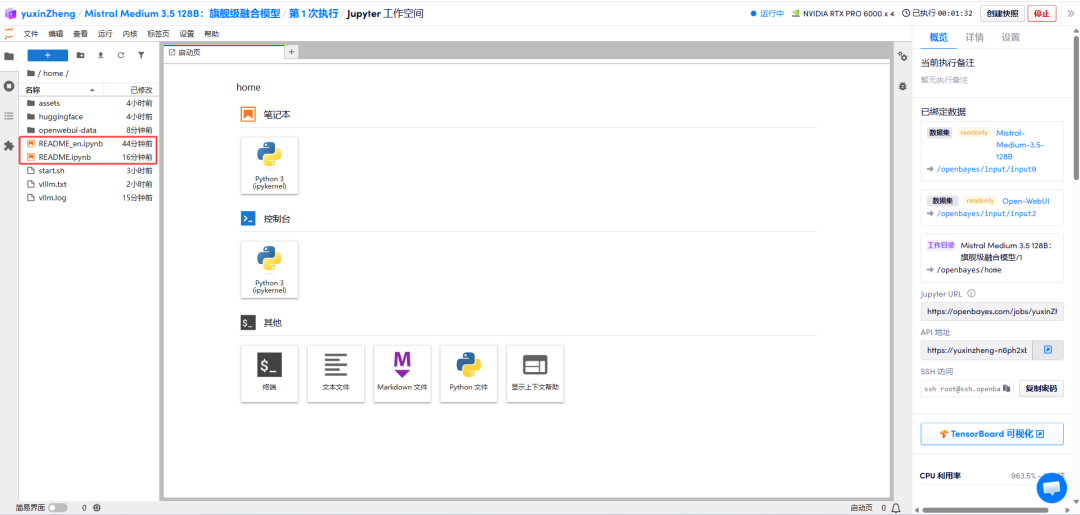This screenshot has height=515, width=1080.
Task: Select the openwebui-data folder
Action: (x=90, y=130)
